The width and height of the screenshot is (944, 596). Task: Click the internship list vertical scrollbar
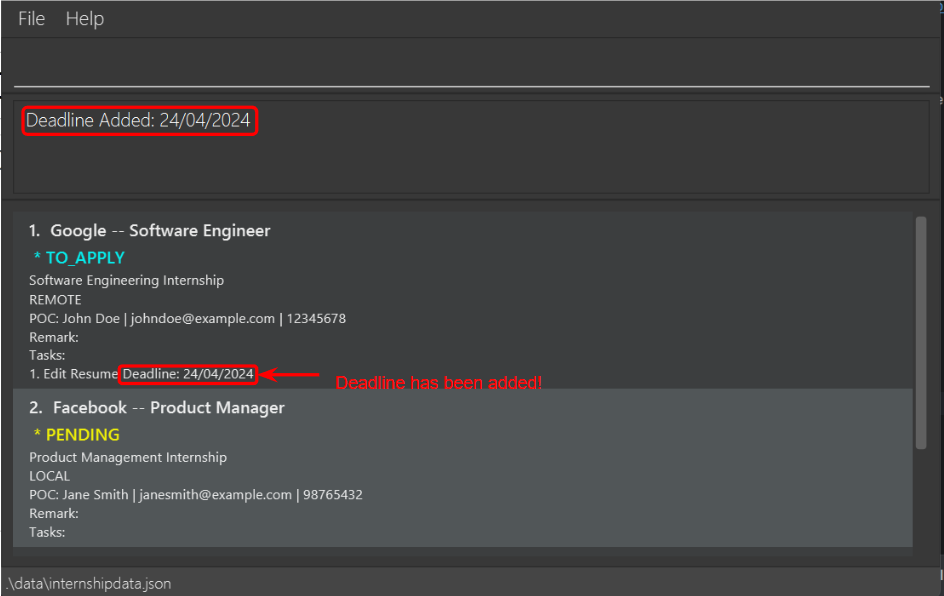921,333
